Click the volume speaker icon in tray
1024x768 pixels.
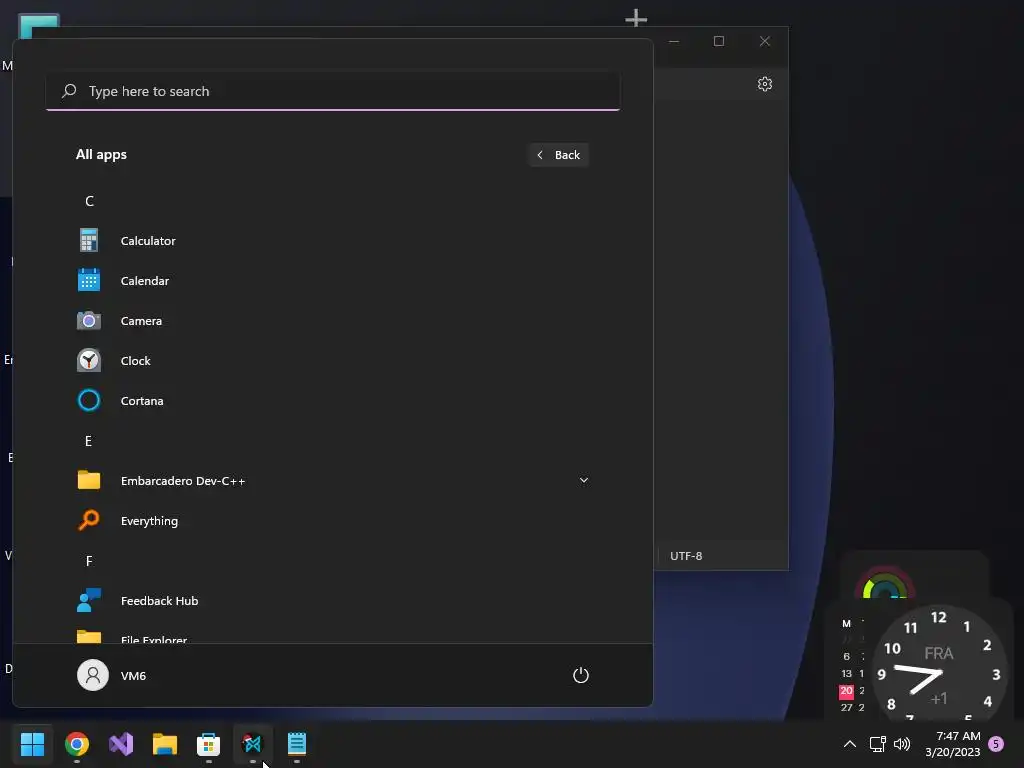click(901, 744)
